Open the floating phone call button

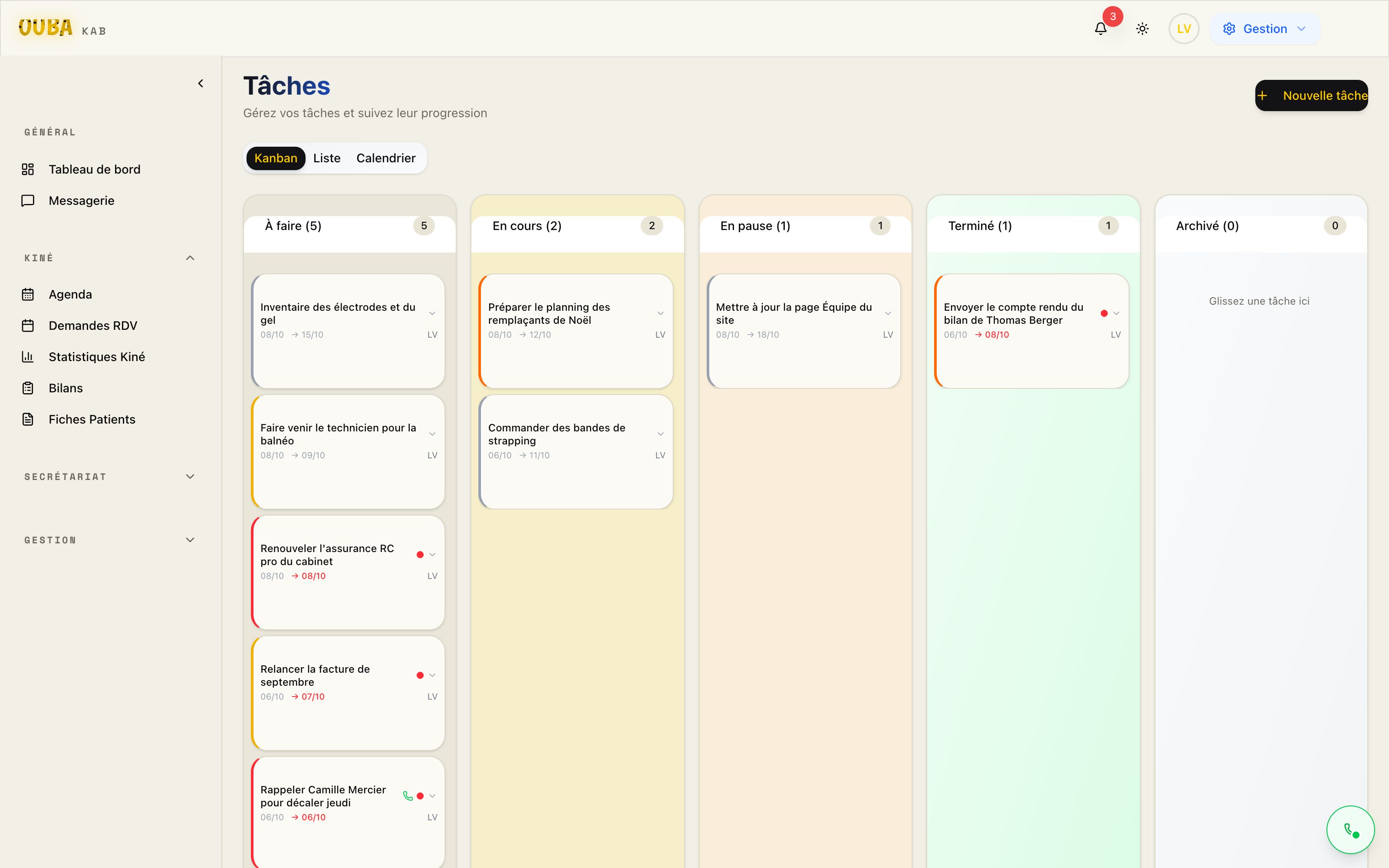pyautogui.click(x=1350, y=829)
